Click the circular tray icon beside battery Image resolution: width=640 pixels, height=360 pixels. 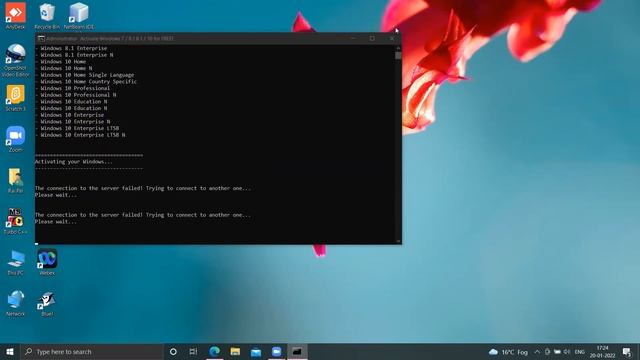click(547, 352)
